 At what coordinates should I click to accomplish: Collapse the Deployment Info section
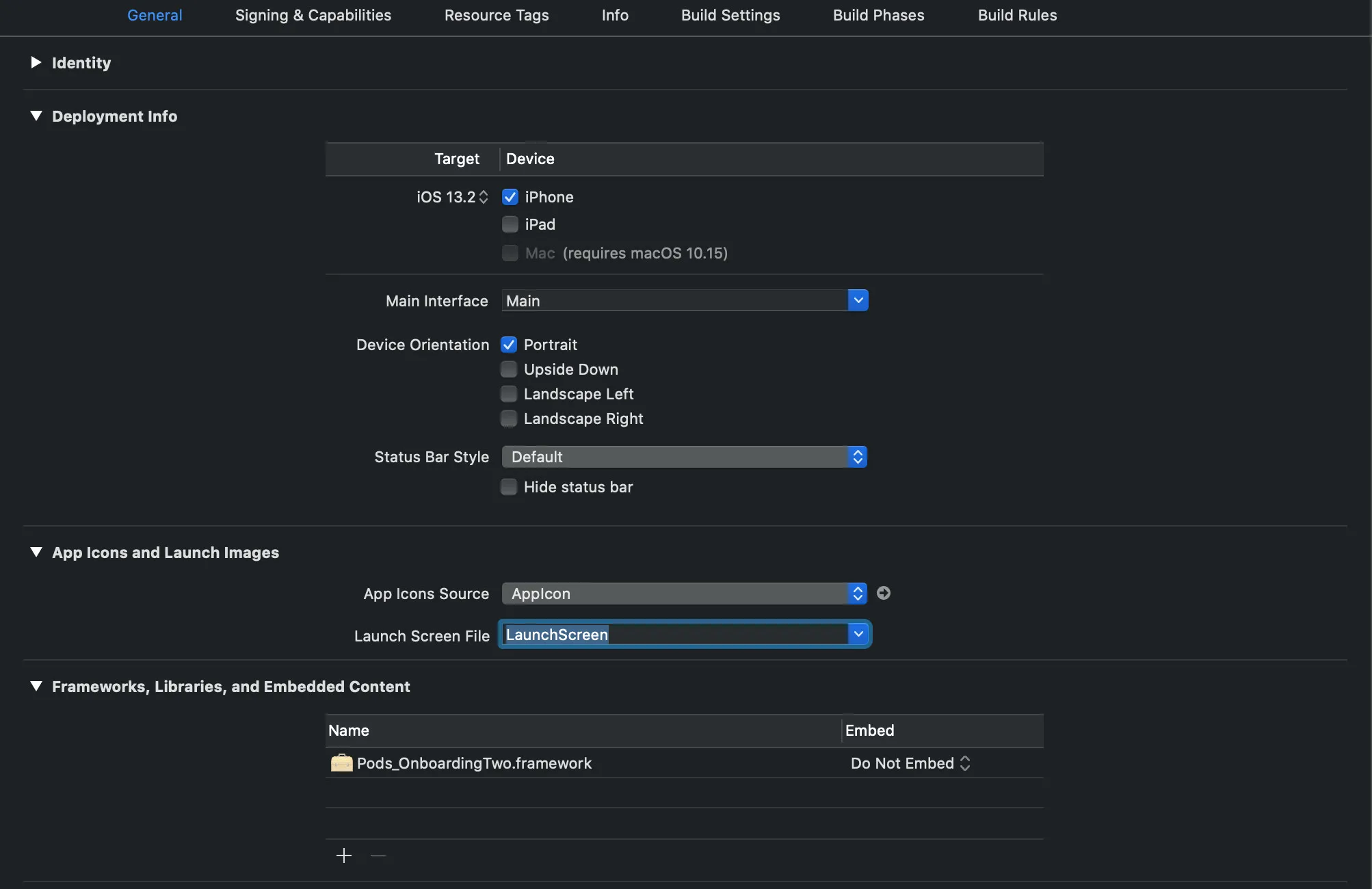[x=36, y=116]
